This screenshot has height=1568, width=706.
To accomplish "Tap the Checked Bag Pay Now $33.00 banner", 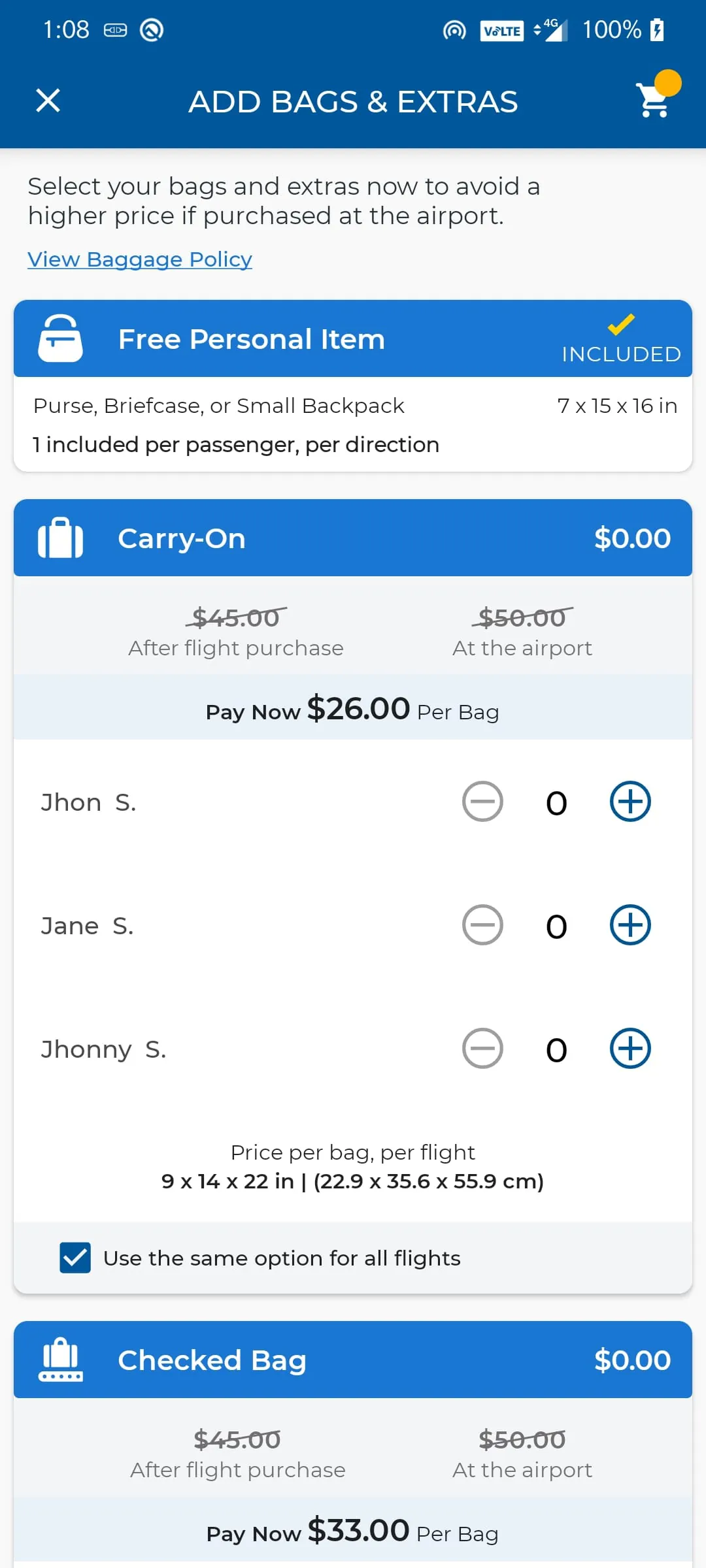I will (x=353, y=1531).
